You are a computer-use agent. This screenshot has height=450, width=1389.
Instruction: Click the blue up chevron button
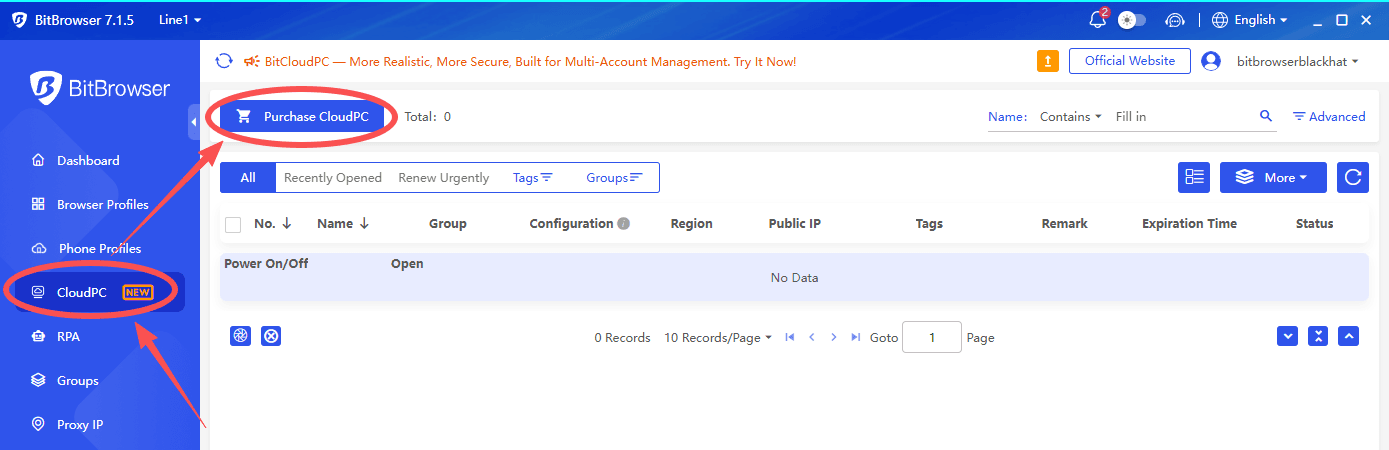tap(1349, 336)
